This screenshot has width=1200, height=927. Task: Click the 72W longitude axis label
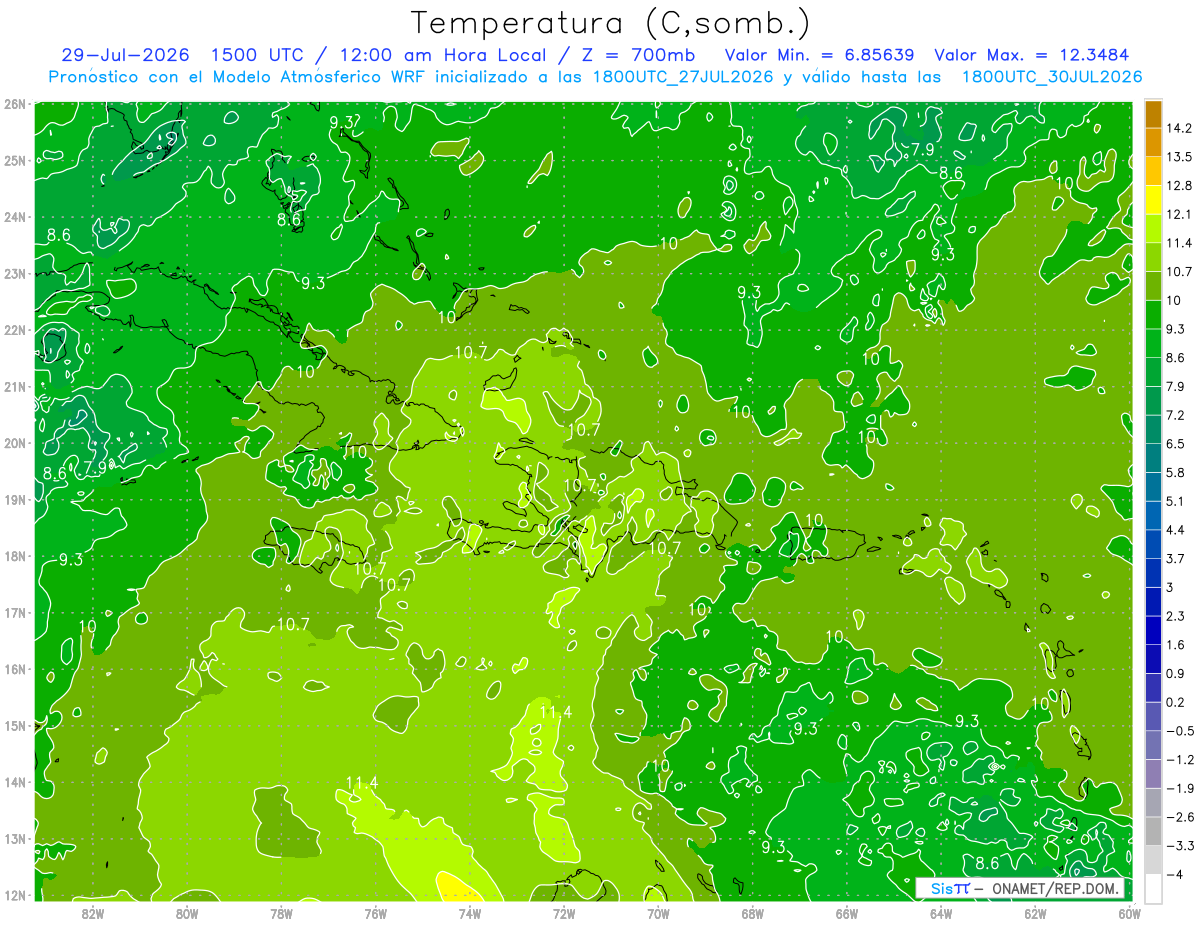tap(564, 913)
